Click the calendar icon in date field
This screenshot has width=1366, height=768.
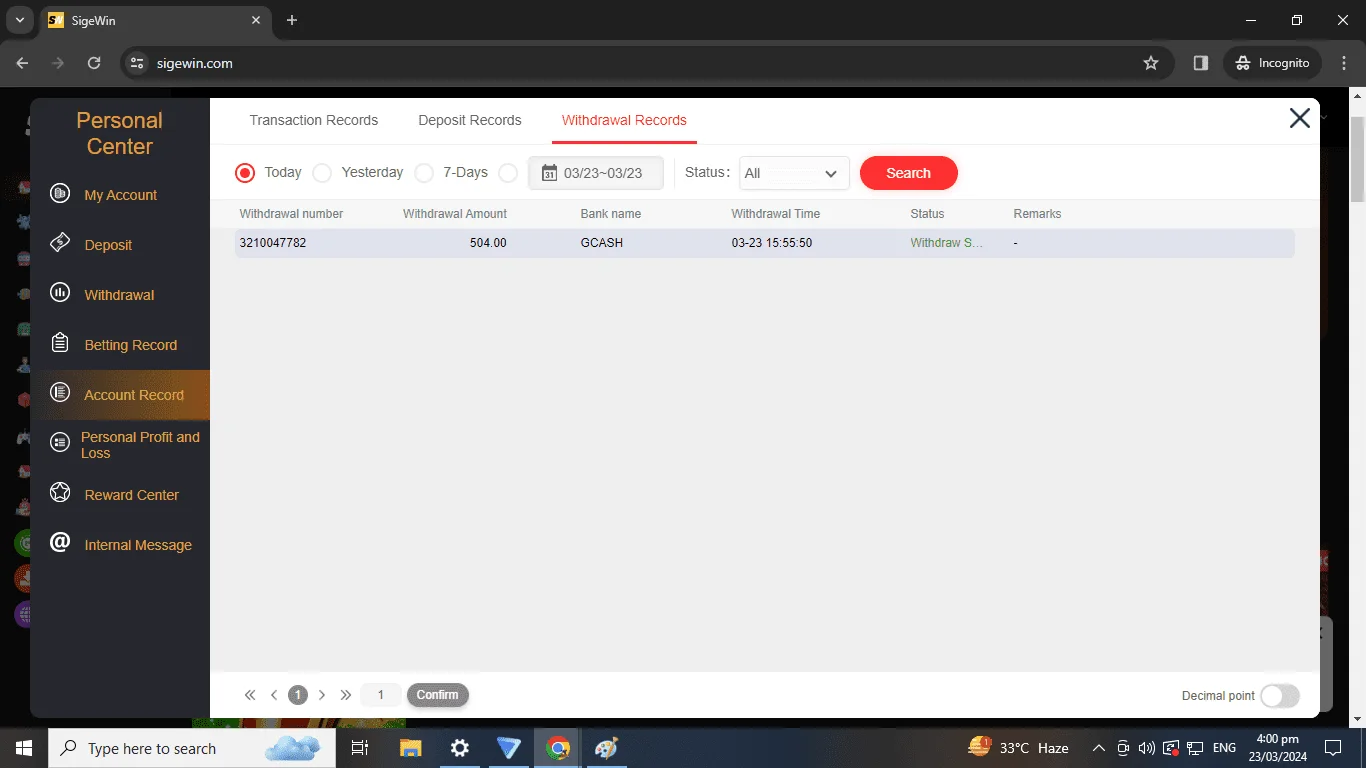pyautogui.click(x=549, y=173)
